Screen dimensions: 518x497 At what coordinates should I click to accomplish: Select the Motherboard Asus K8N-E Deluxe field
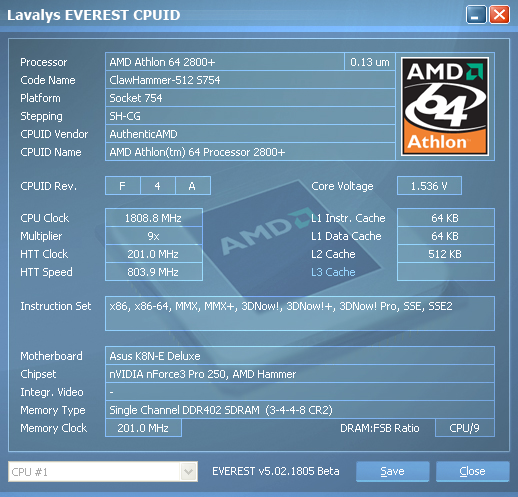(x=300, y=356)
